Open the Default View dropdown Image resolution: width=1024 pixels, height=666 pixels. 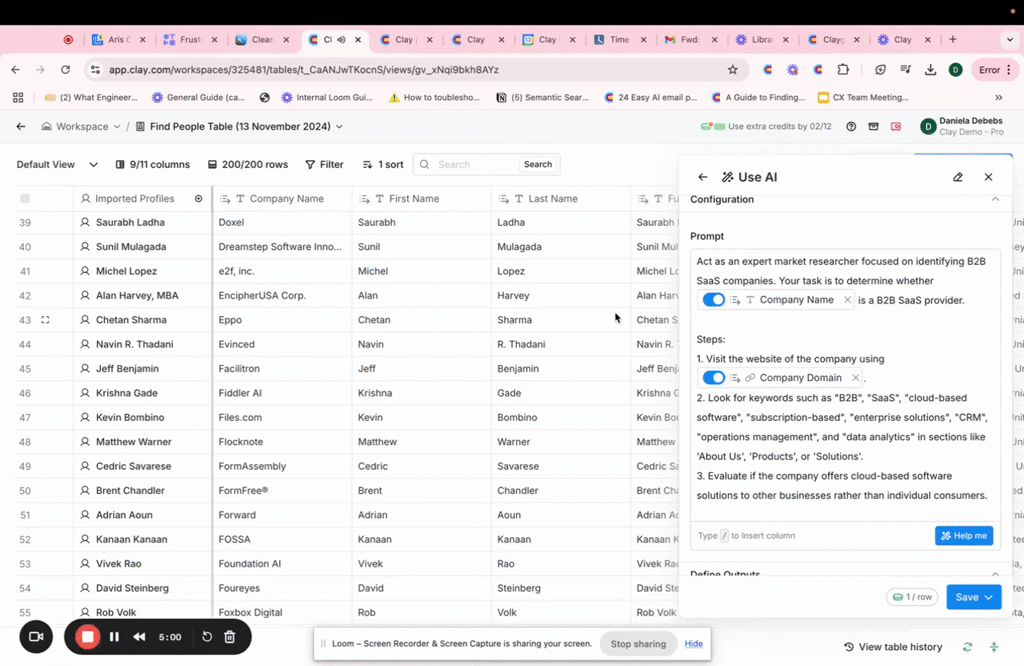click(x=57, y=164)
